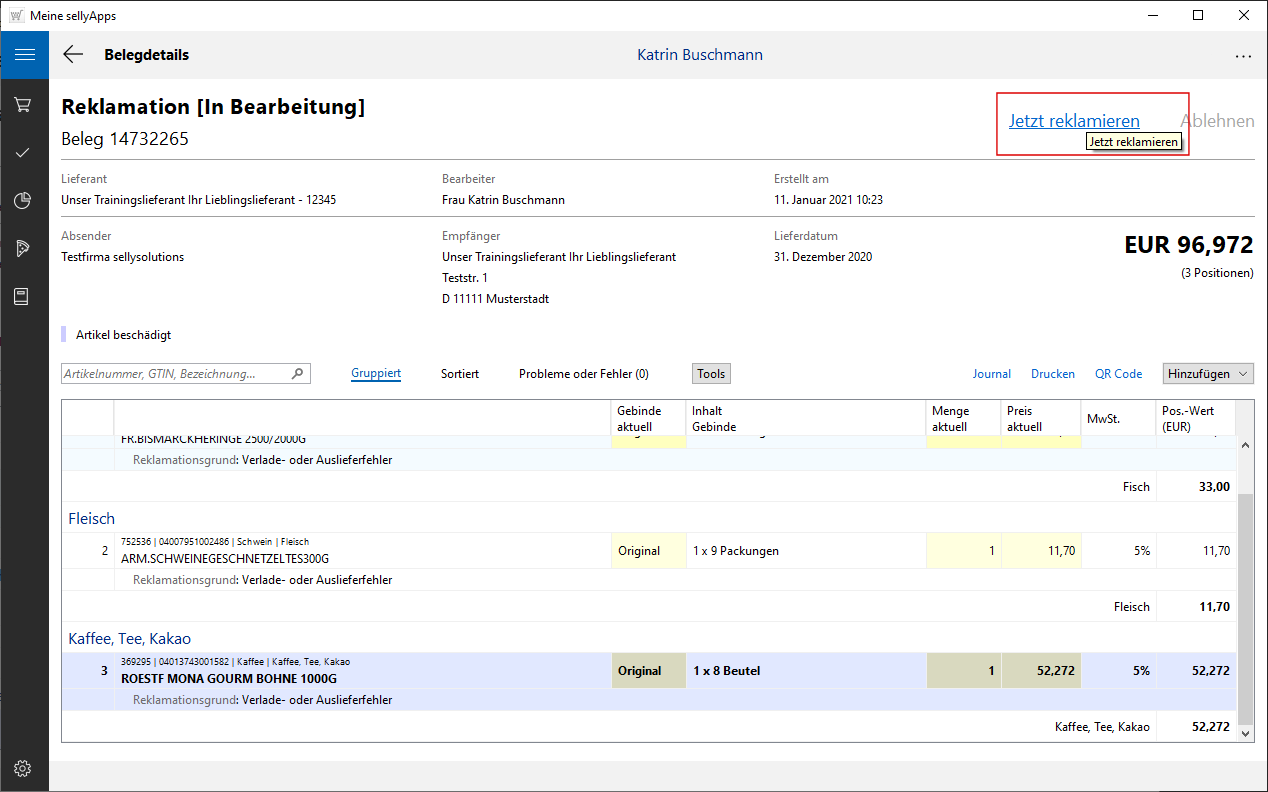Switch to the Sortiert view
The width and height of the screenshot is (1268, 792).
coord(460,374)
